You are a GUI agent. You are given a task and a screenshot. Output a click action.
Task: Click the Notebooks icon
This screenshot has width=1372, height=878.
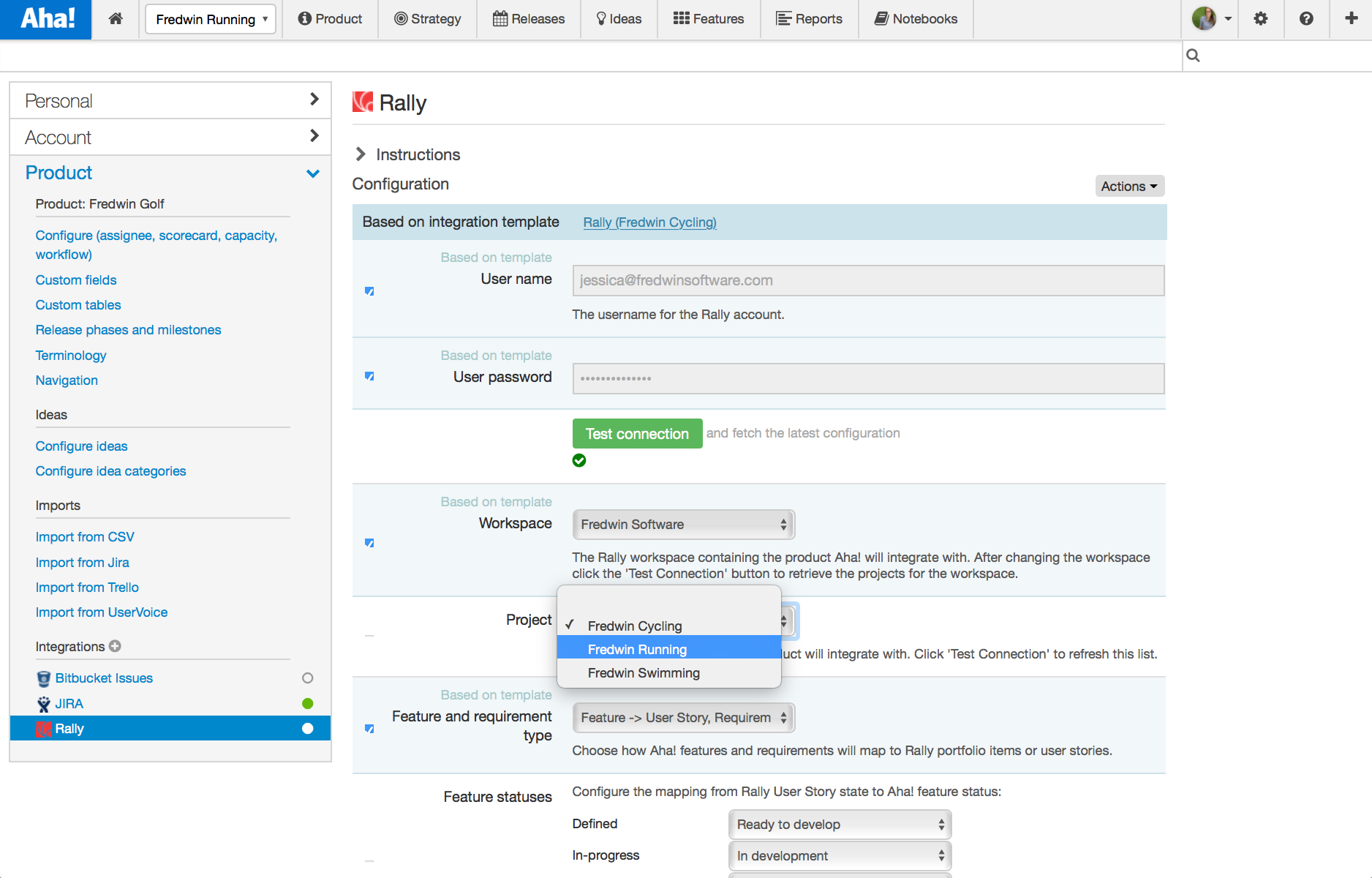click(883, 19)
